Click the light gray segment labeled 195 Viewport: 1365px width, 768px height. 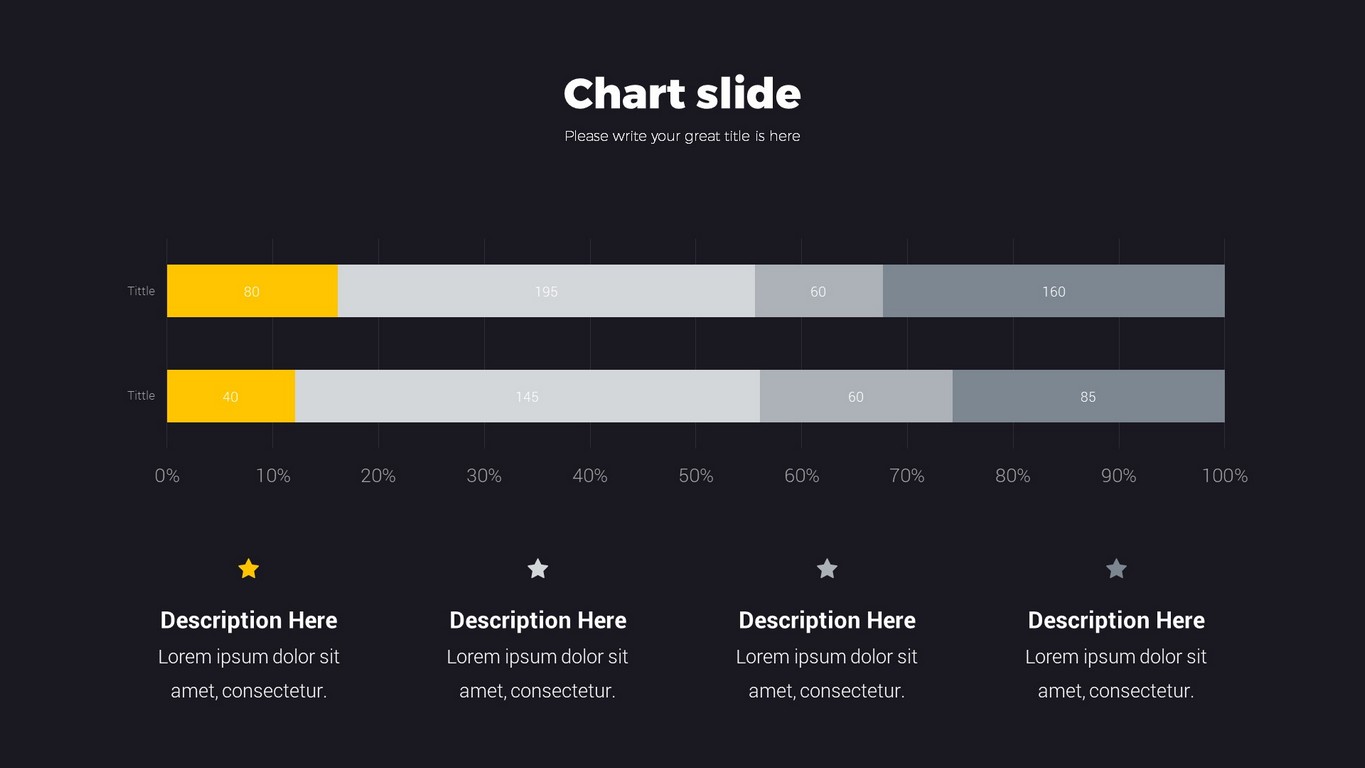tap(546, 291)
